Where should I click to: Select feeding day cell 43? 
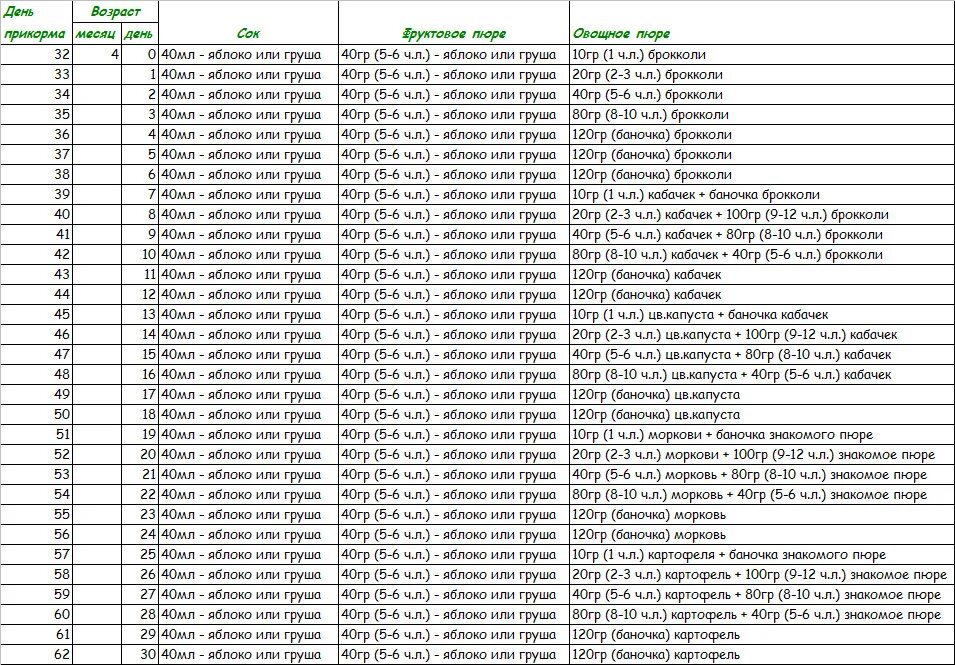[x=37, y=275]
